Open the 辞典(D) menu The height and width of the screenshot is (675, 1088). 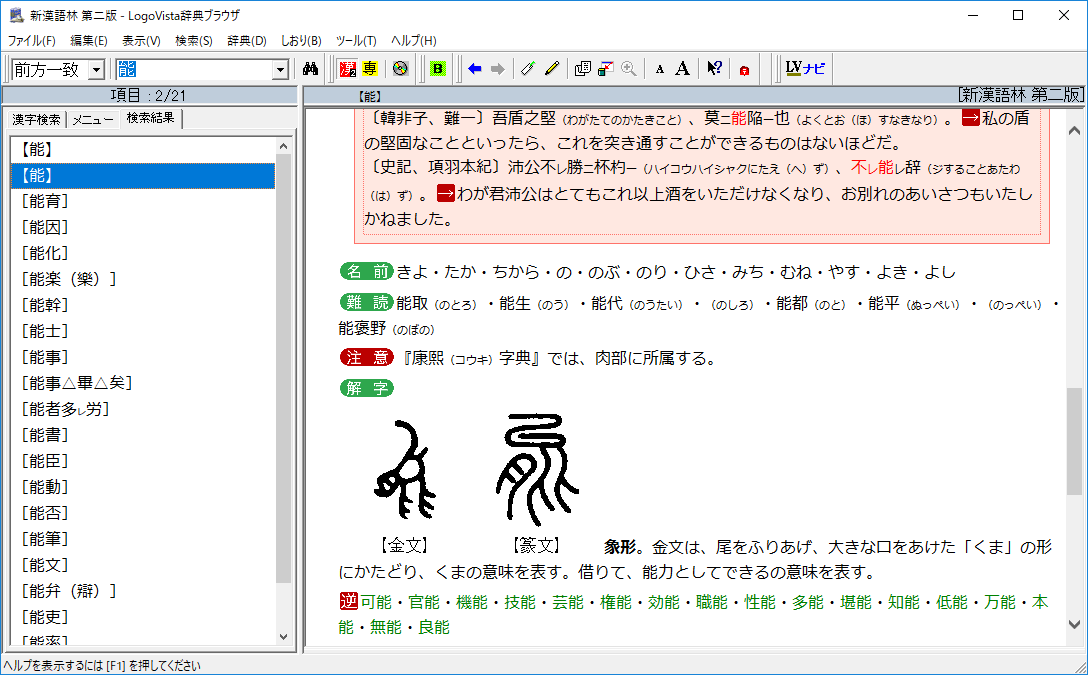(247, 41)
